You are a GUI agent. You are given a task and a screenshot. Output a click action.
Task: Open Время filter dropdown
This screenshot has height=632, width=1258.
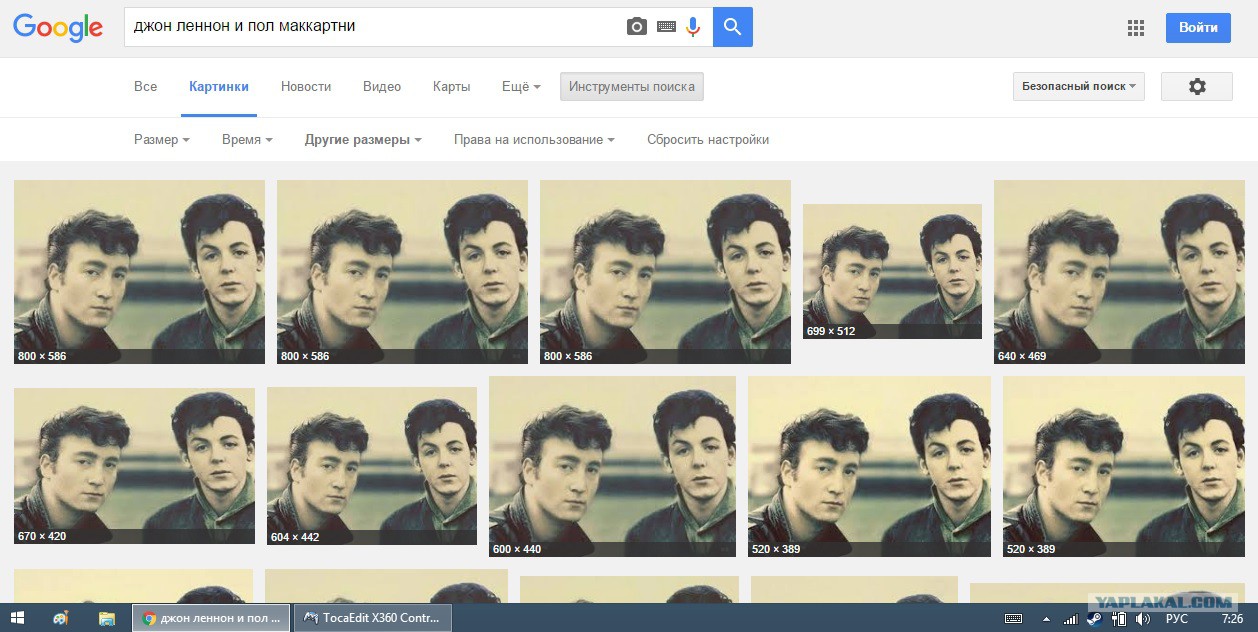248,140
